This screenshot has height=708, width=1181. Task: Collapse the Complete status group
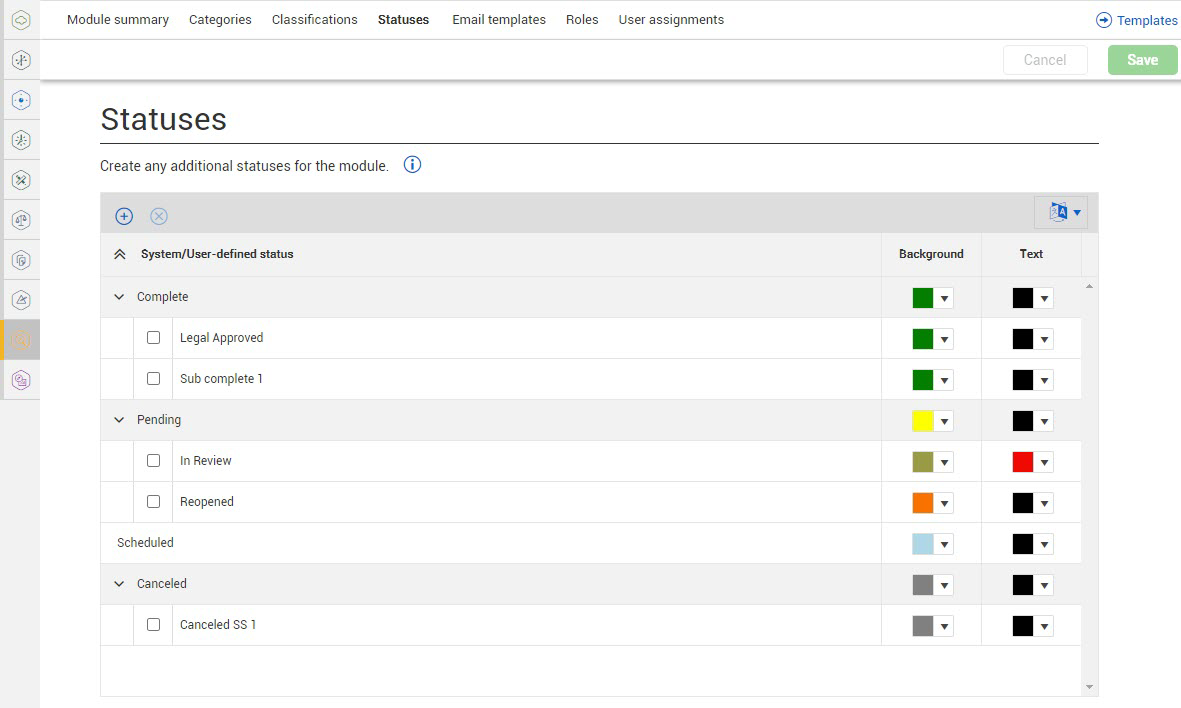coord(120,297)
